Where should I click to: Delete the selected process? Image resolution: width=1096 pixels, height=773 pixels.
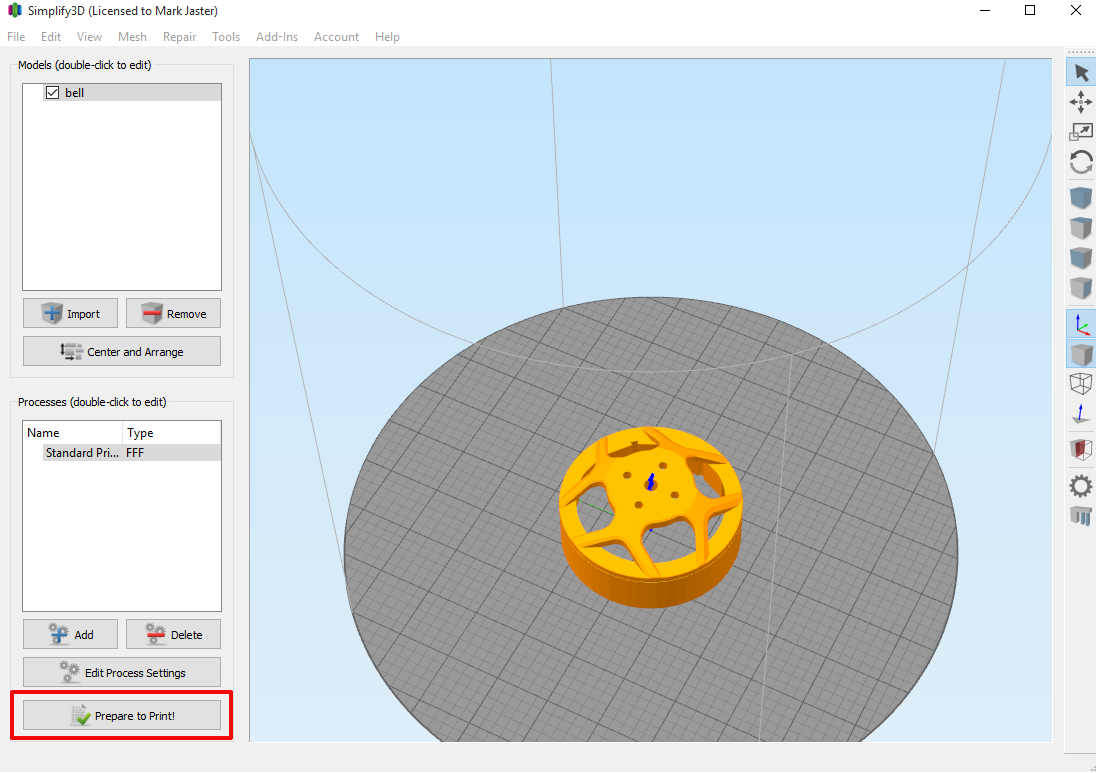pos(173,635)
